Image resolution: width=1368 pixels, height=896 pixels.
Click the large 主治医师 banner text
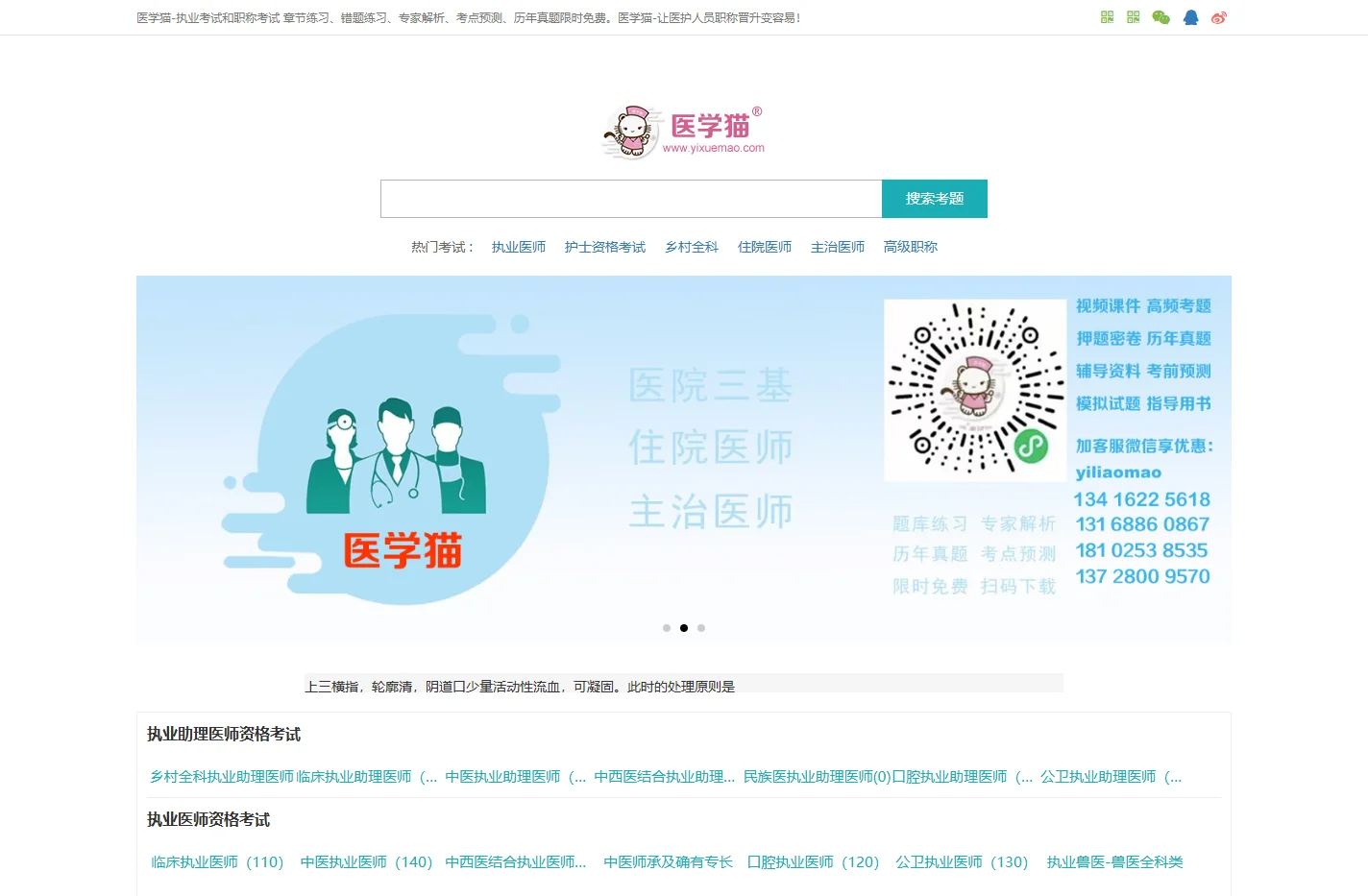click(x=711, y=512)
